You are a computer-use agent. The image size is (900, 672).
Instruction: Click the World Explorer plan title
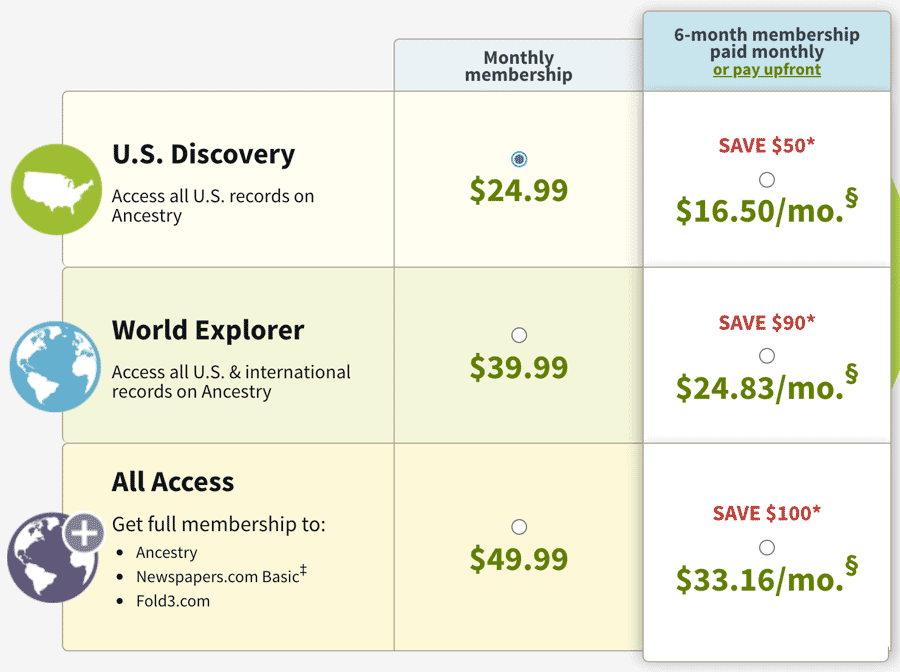click(208, 330)
